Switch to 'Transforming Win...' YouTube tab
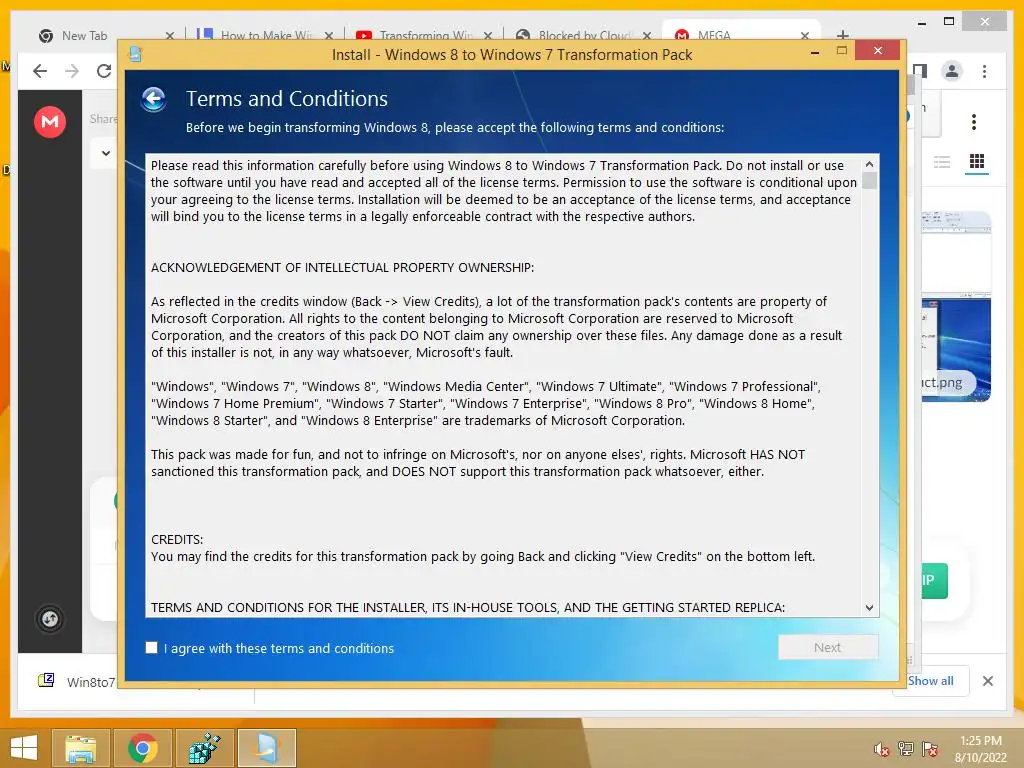 coord(426,35)
